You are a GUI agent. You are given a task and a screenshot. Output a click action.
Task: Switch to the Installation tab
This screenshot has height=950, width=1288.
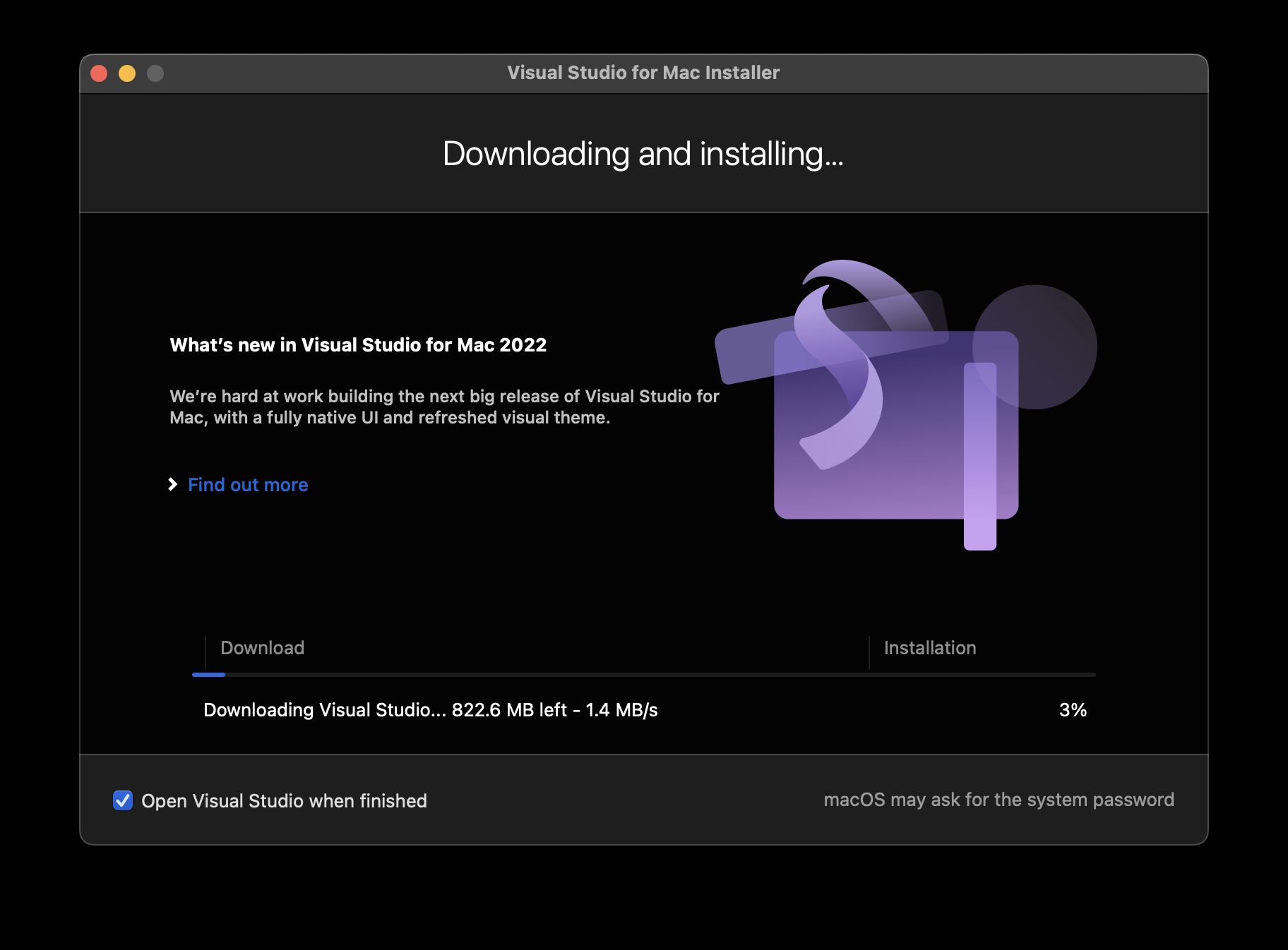pos(930,648)
